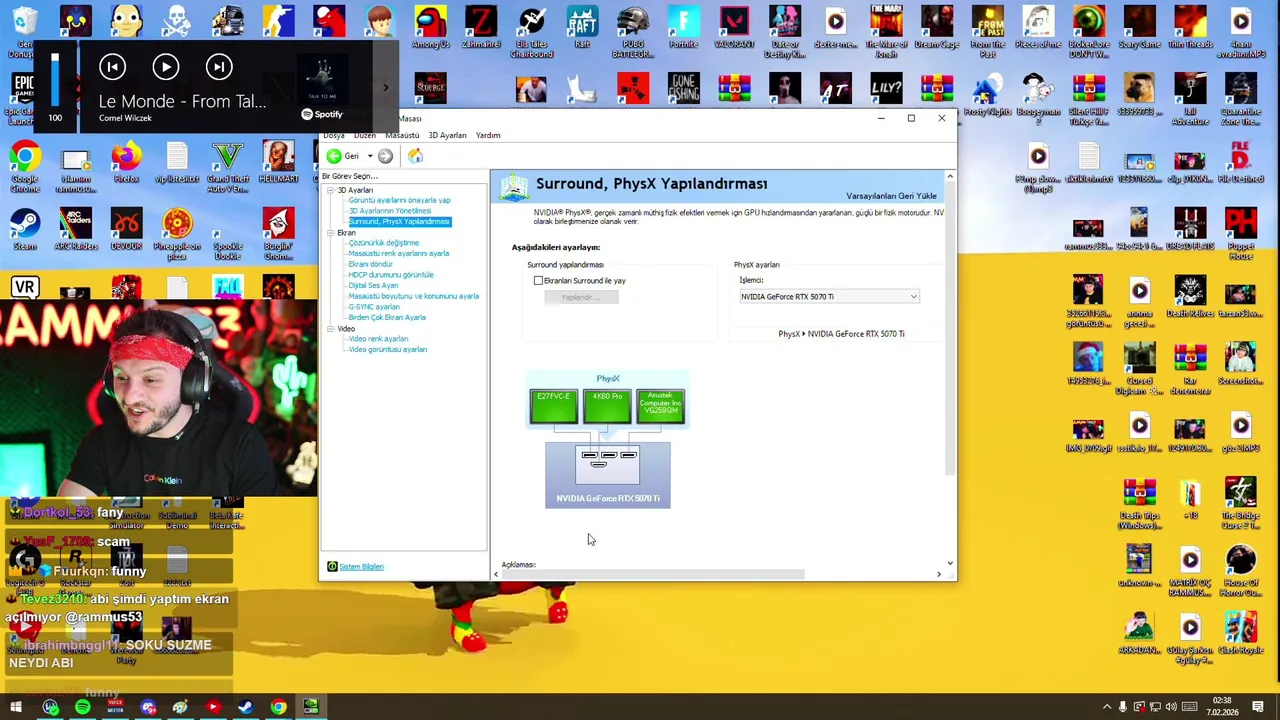Skip to next track in media overlay

[219, 67]
